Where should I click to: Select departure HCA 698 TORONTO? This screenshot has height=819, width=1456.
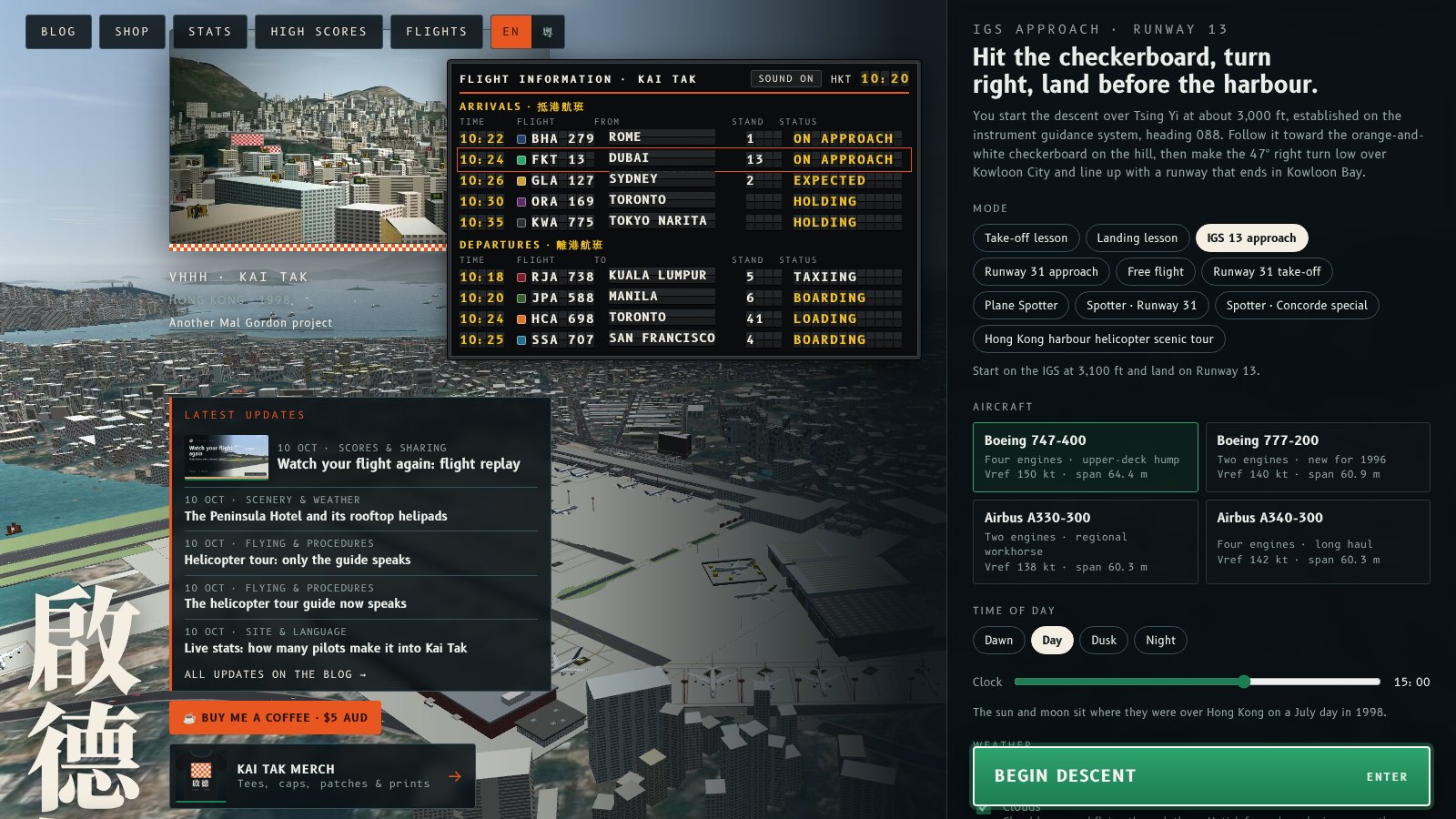pyautogui.click(x=683, y=318)
